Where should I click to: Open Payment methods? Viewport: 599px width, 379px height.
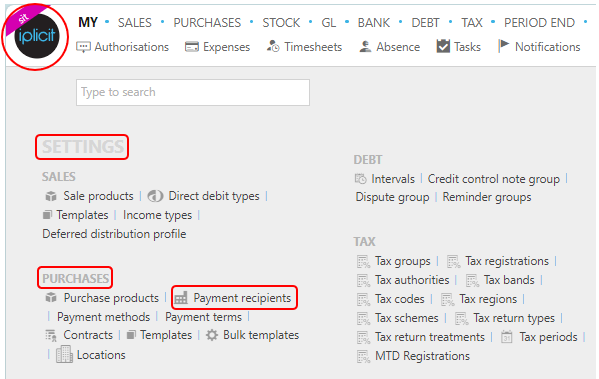tap(104, 317)
